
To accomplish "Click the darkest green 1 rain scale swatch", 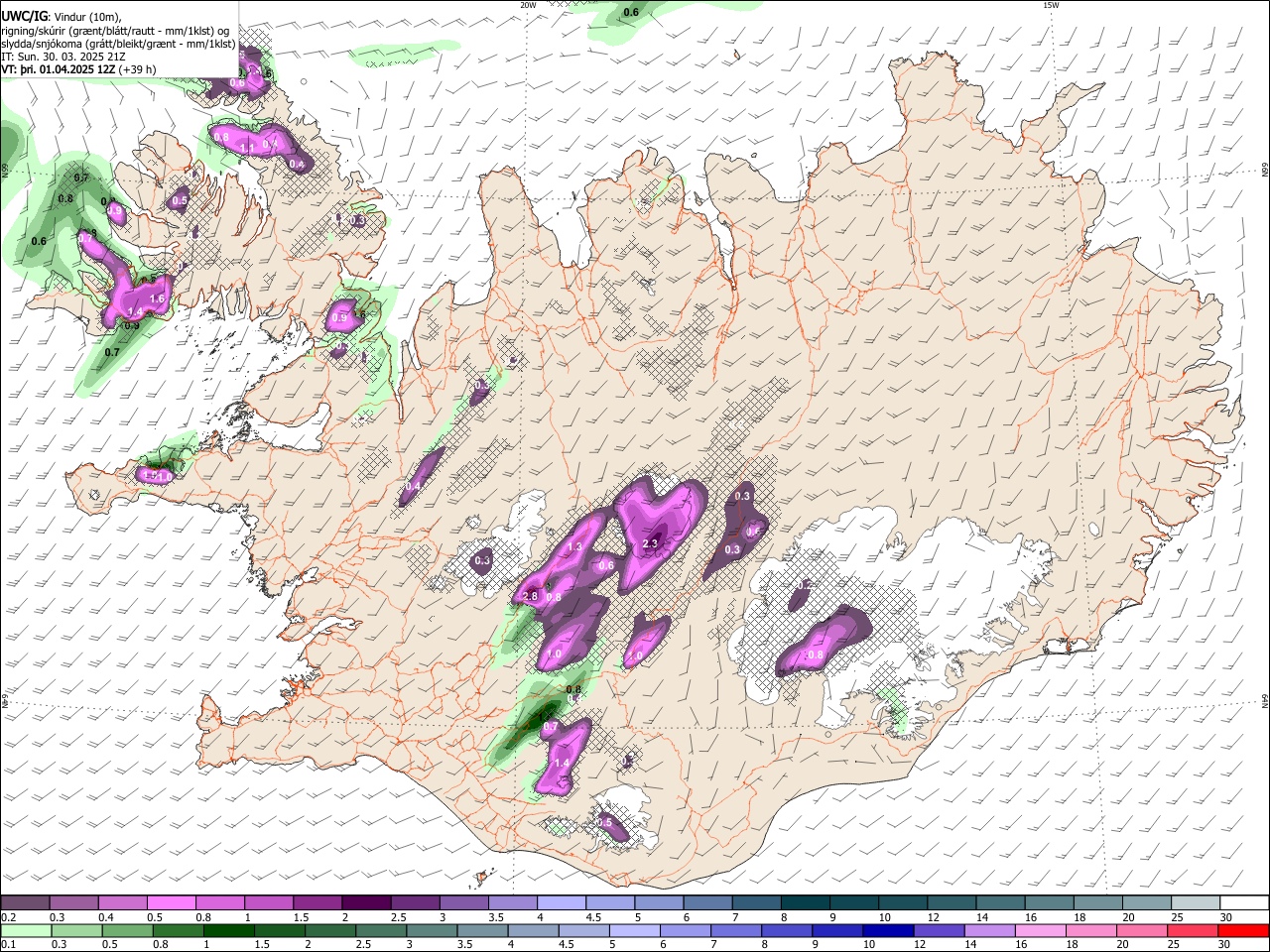I will tap(229, 930).
